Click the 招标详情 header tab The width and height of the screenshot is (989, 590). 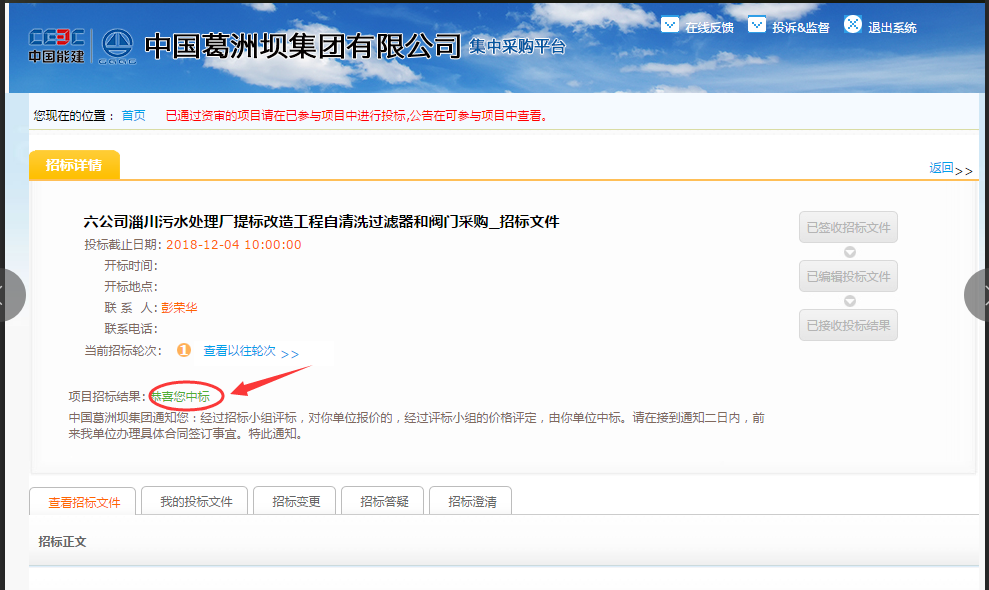click(74, 166)
